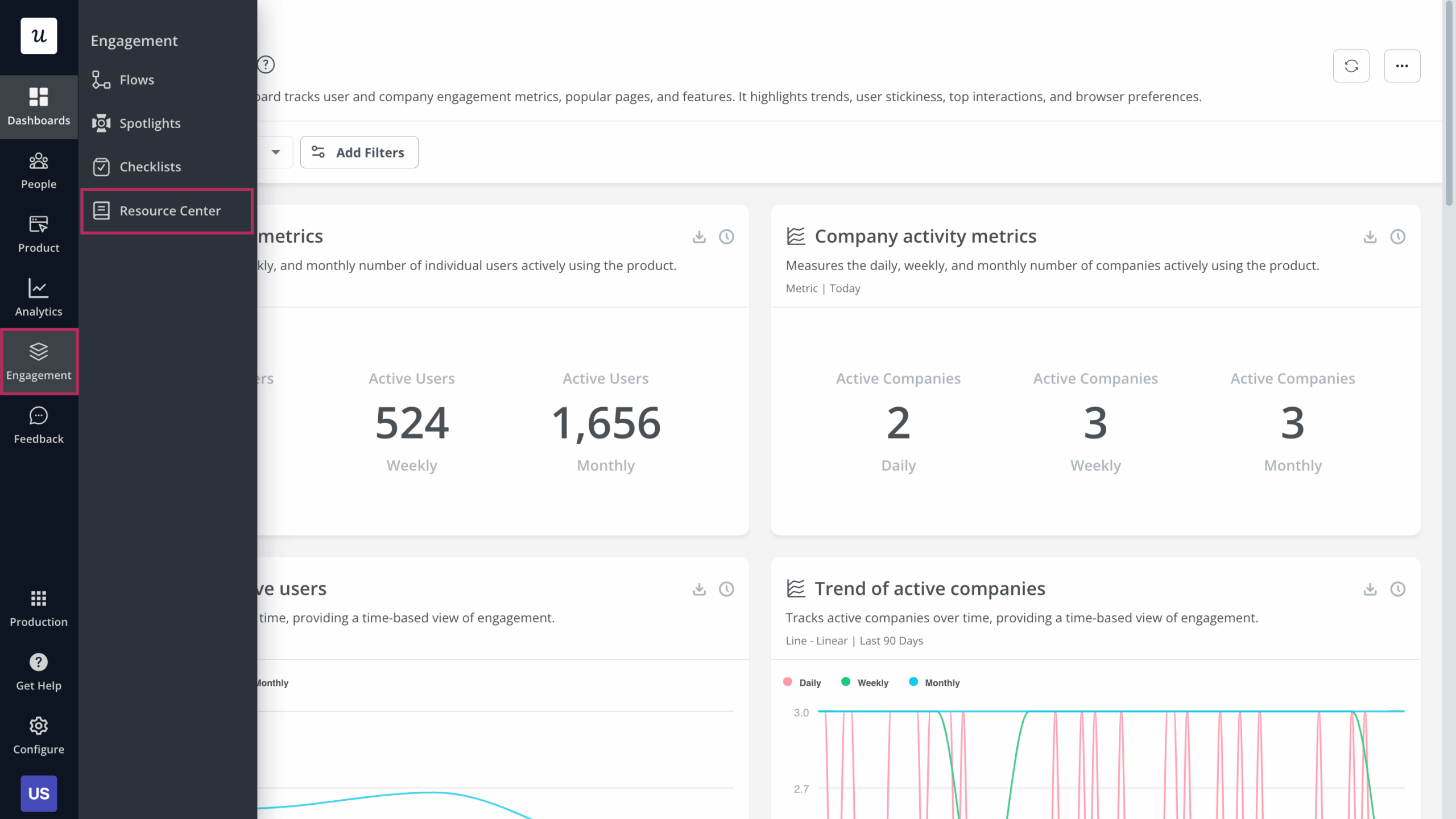Refresh the dashboard with the reload icon
The width and height of the screenshot is (1456, 819).
[x=1352, y=65]
